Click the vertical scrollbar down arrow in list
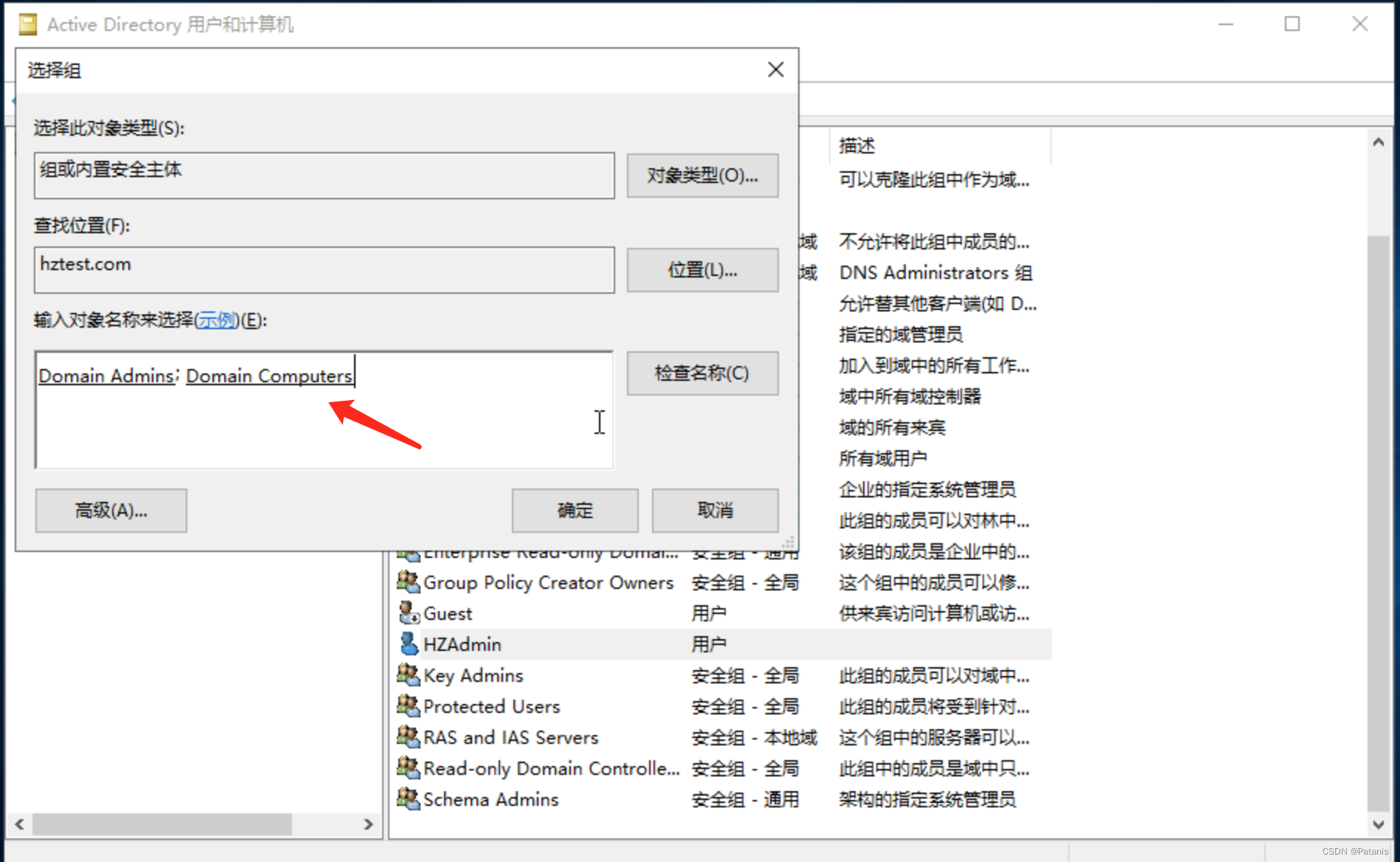This screenshot has width=1400, height=862. click(1378, 824)
